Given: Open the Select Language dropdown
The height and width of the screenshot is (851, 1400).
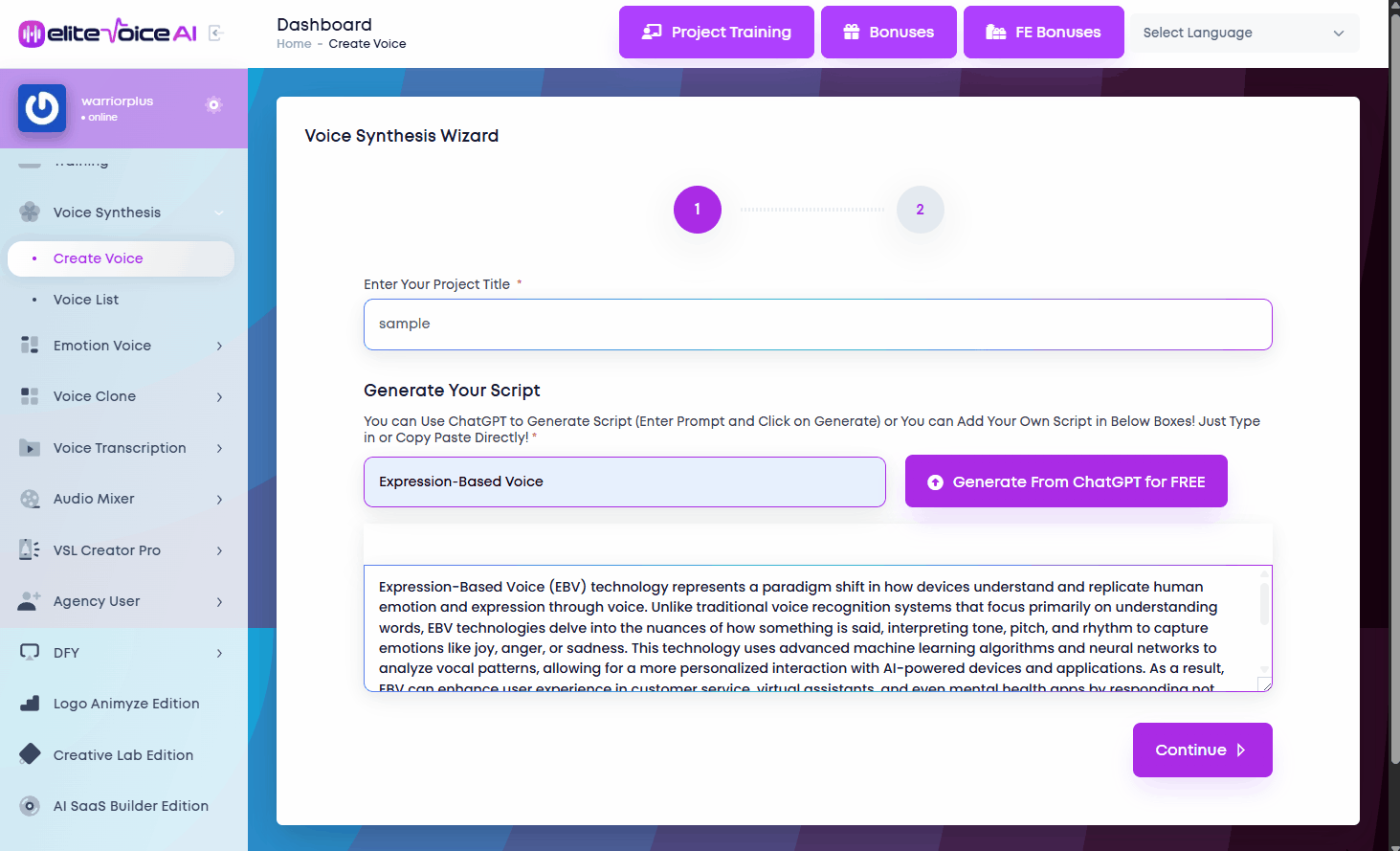Looking at the screenshot, I should tap(1243, 33).
